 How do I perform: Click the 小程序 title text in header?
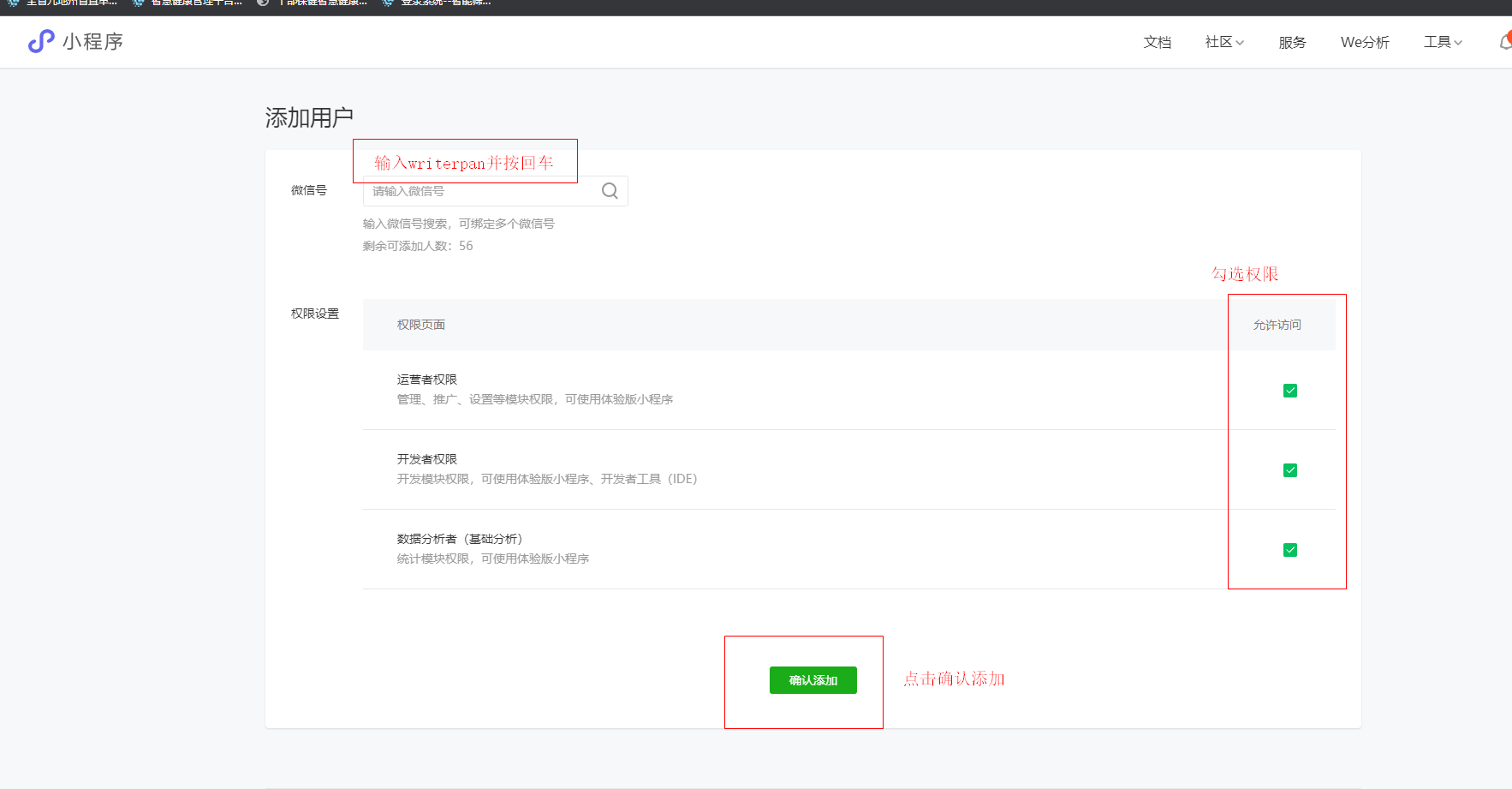coord(92,41)
